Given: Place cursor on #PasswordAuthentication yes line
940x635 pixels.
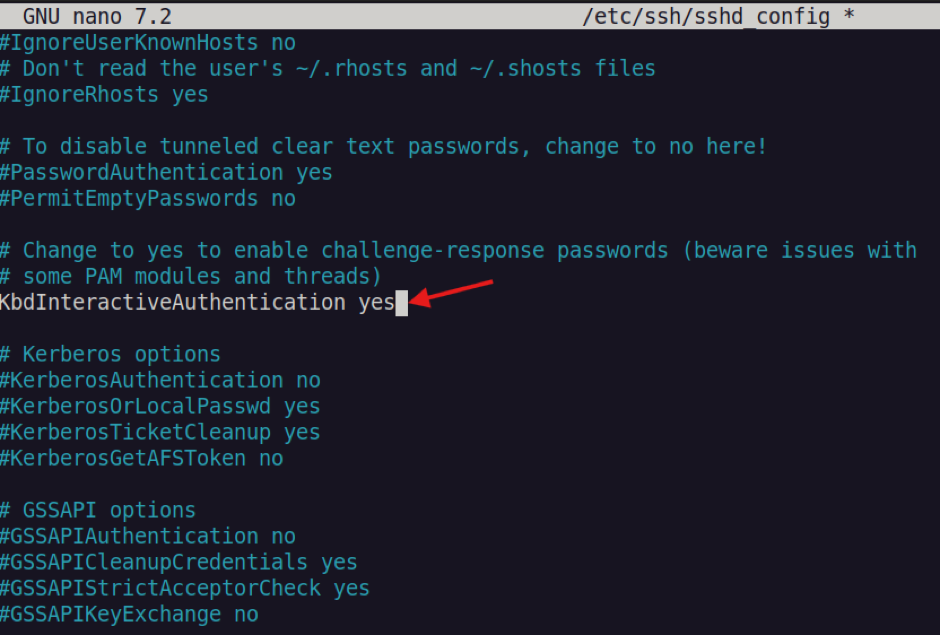Looking at the screenshot, I should [166, 173].
